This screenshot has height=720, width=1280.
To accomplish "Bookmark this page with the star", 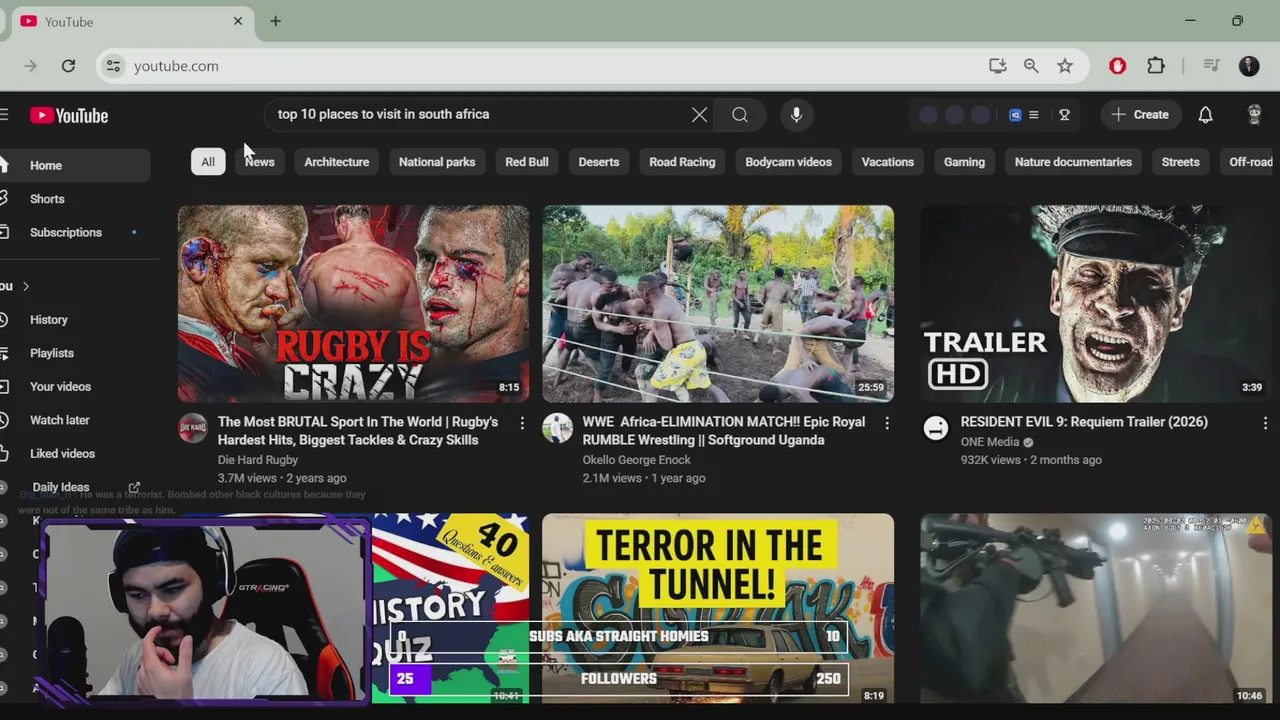I will click(x=1065, y=66).
